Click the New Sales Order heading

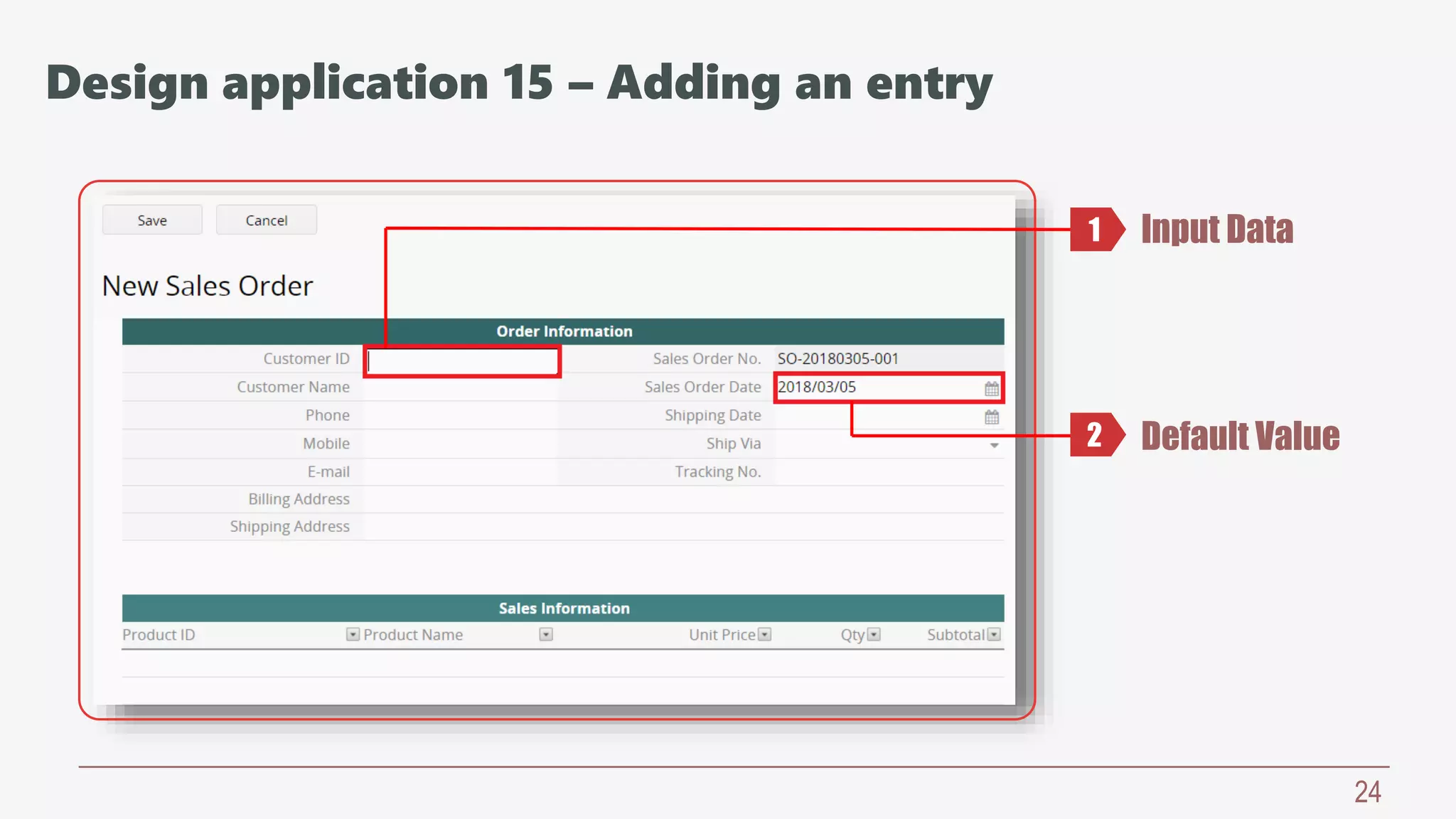tap(208, 286)
